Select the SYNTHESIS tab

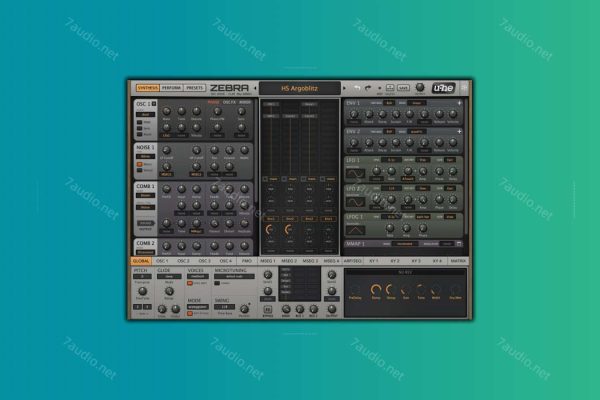tap(147, 88)
